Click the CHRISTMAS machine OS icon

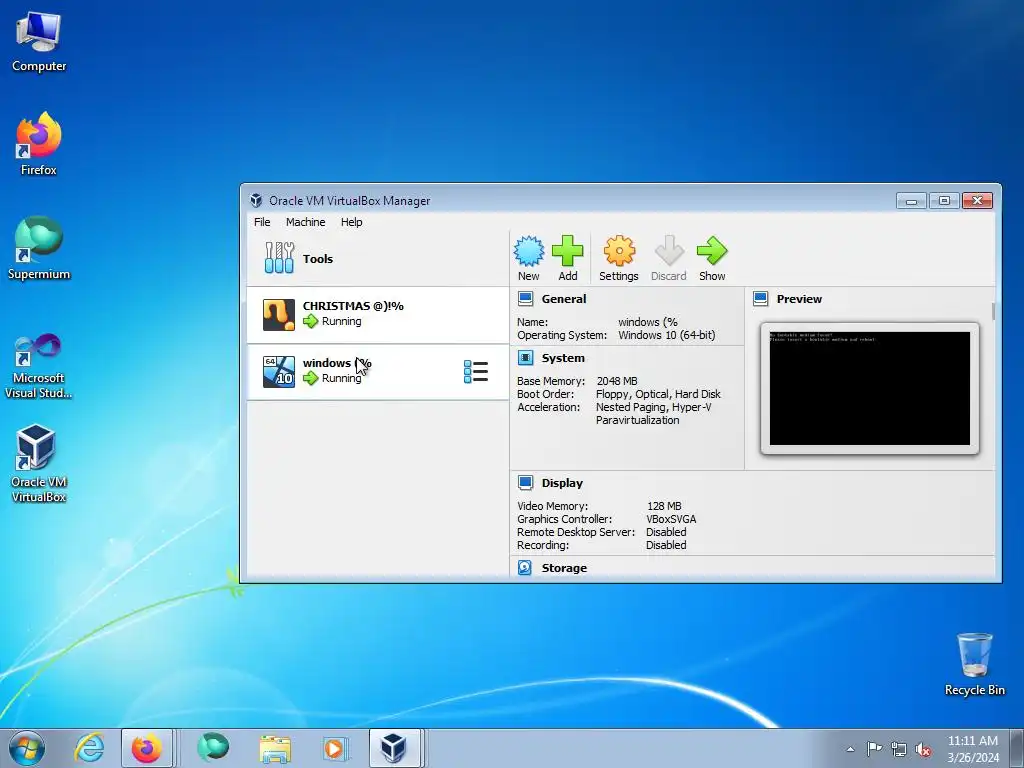279,315
